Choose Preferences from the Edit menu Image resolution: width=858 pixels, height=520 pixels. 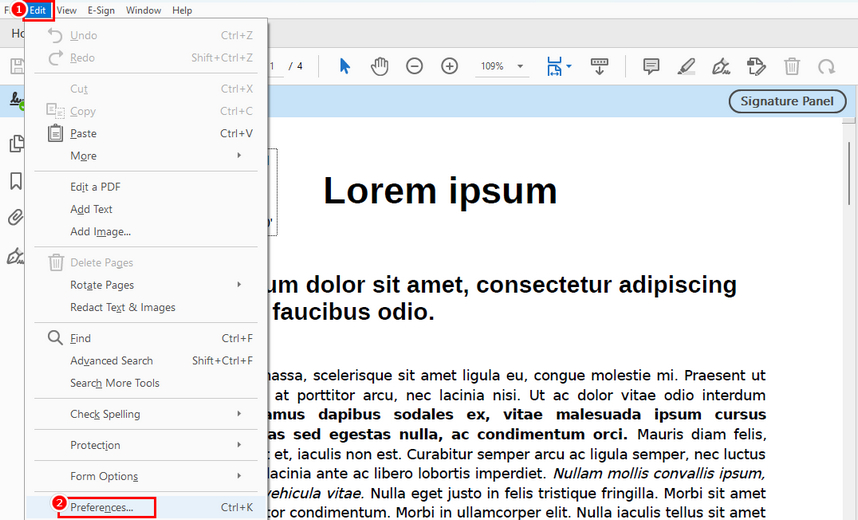(102, 508)
